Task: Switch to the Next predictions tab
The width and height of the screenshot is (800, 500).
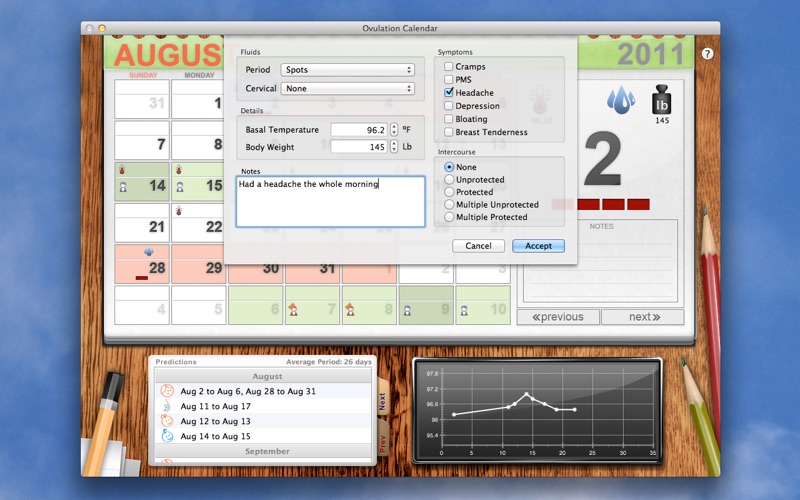Action: pyautogui.click(x=381, y=402)
